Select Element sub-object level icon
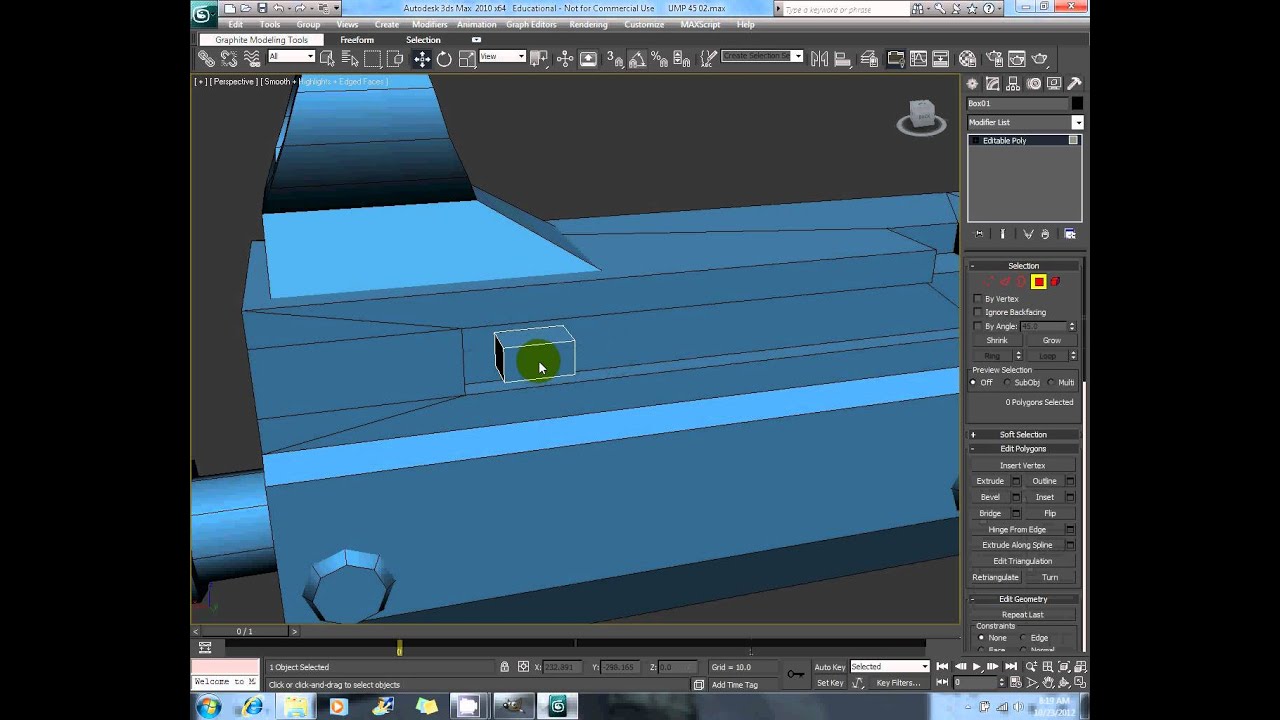 pyautogui.click(x=1055, y=282)
